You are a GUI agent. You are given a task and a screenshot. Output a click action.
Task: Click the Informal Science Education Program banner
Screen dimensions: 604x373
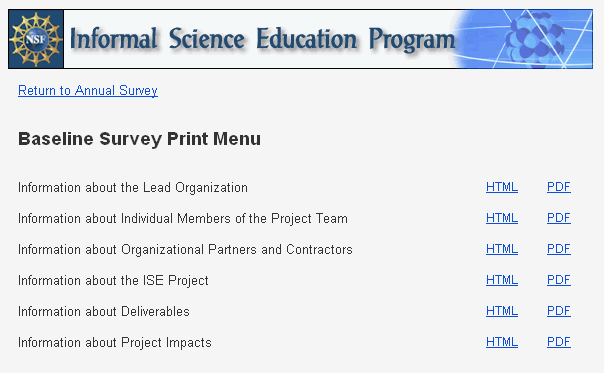tap(300, 39)
